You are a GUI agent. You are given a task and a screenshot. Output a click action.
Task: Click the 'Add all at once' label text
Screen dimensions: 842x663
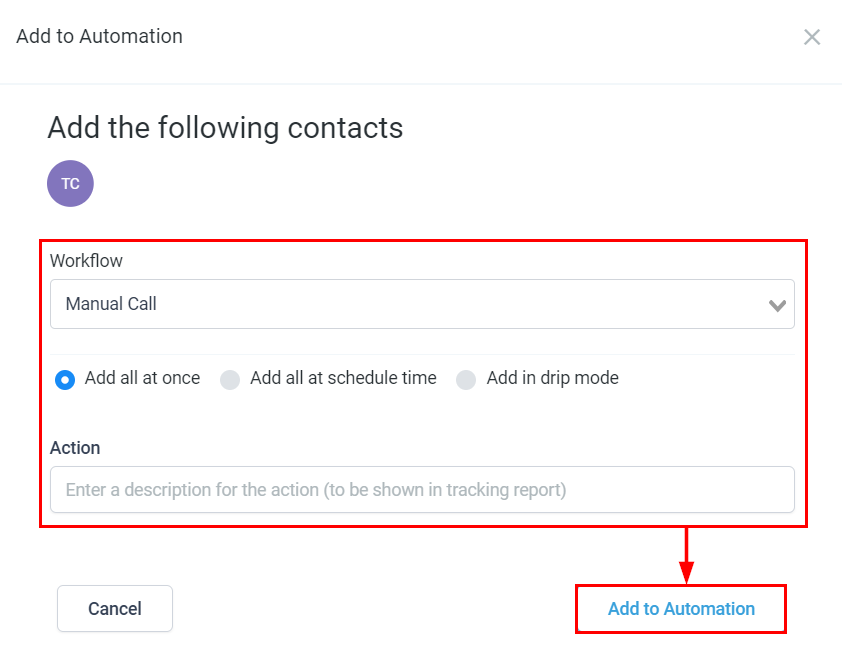pyautogui.click(x=142, y=378)
